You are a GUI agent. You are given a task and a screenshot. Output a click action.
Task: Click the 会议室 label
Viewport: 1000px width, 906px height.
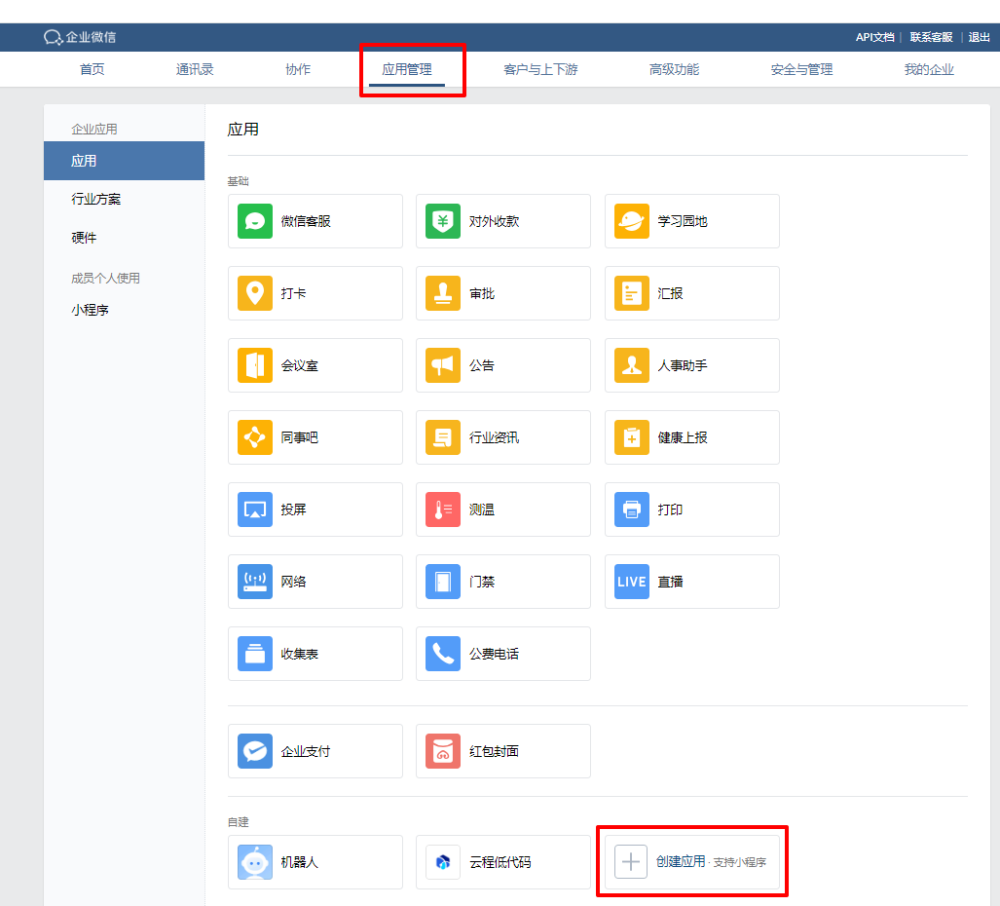click(299, 365)
